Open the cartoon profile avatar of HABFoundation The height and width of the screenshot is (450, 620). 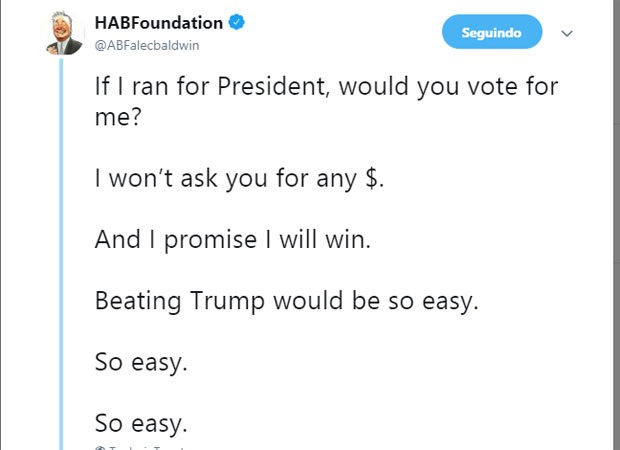coord(63,32)
